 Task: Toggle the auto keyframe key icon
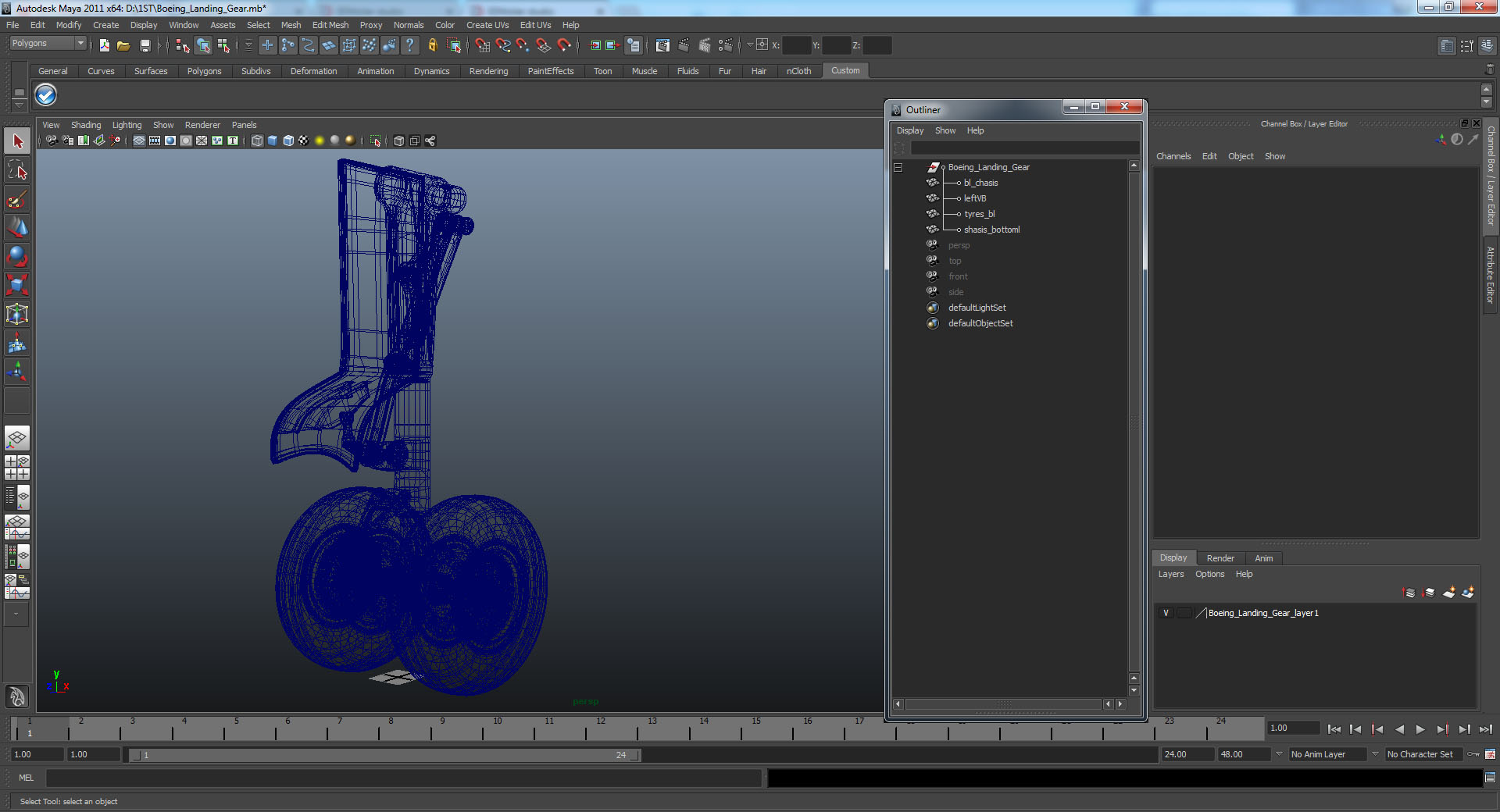coord(1473,754)
